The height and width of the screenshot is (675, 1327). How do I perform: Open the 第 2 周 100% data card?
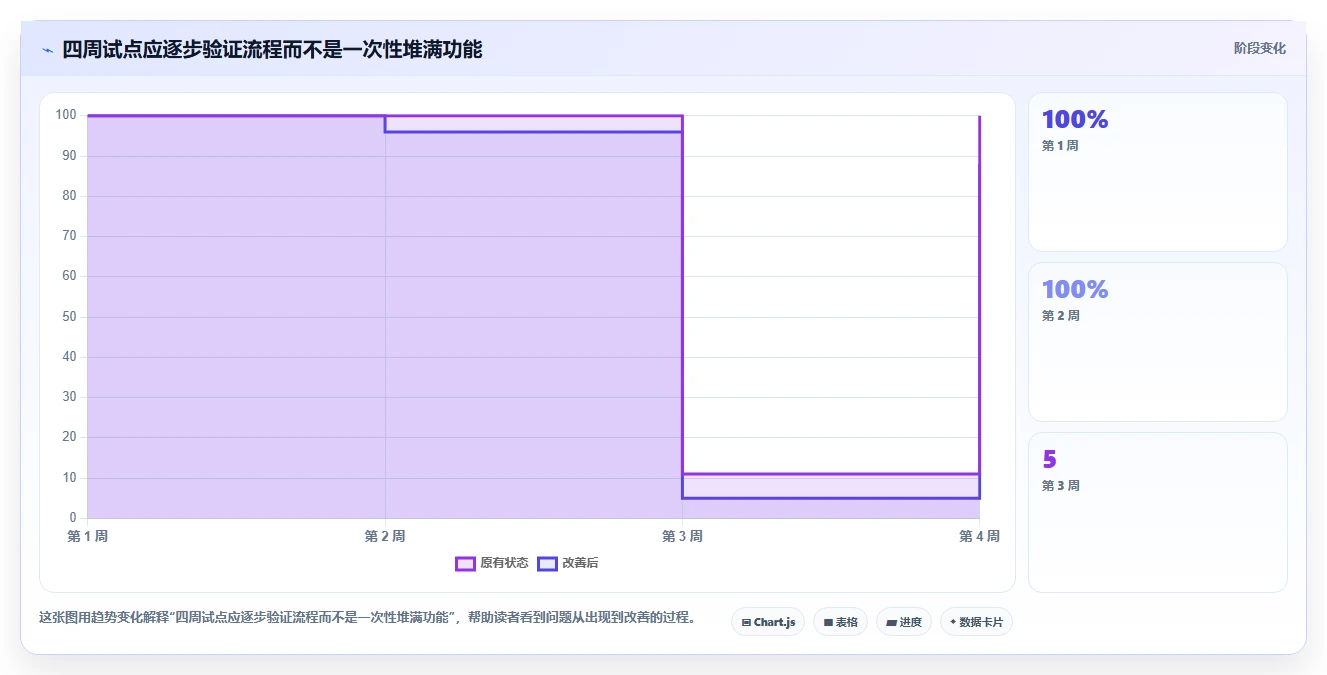point(1158,342)
